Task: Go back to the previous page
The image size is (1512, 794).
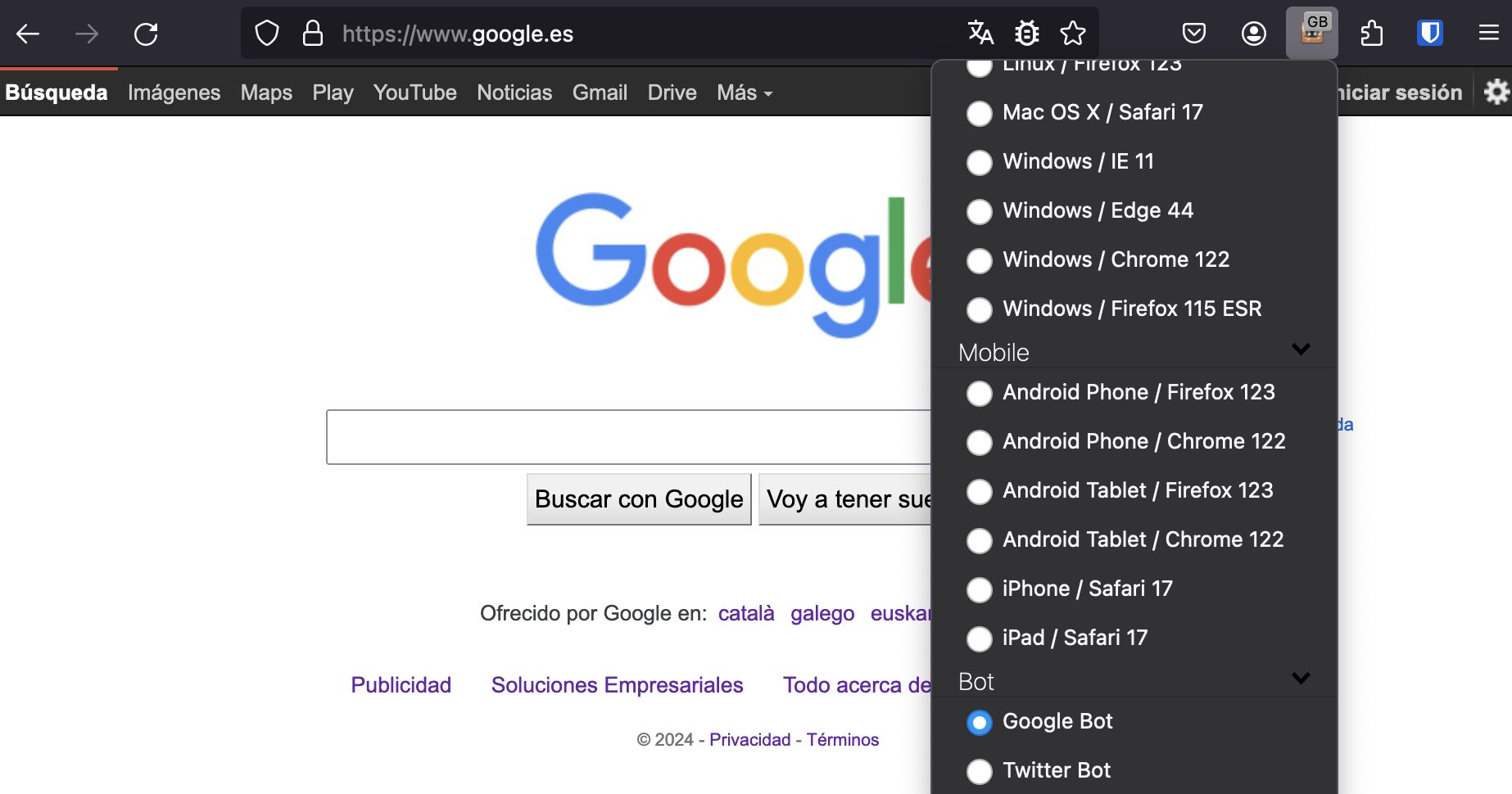Action: (29, 34)
